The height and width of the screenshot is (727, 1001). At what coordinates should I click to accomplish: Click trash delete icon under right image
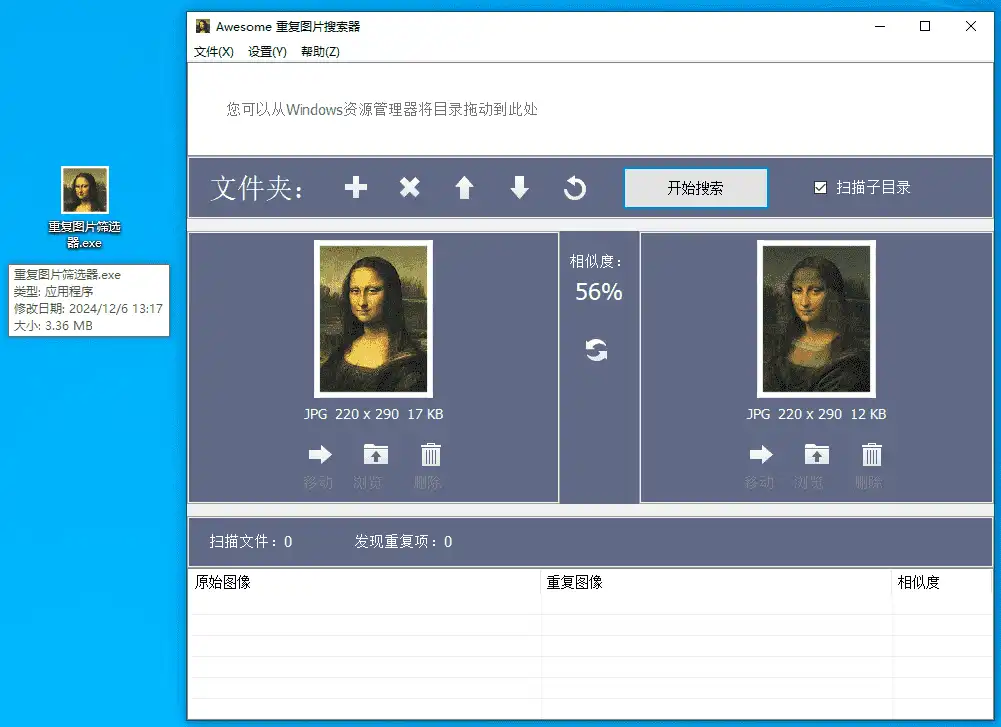pos(872,454)
